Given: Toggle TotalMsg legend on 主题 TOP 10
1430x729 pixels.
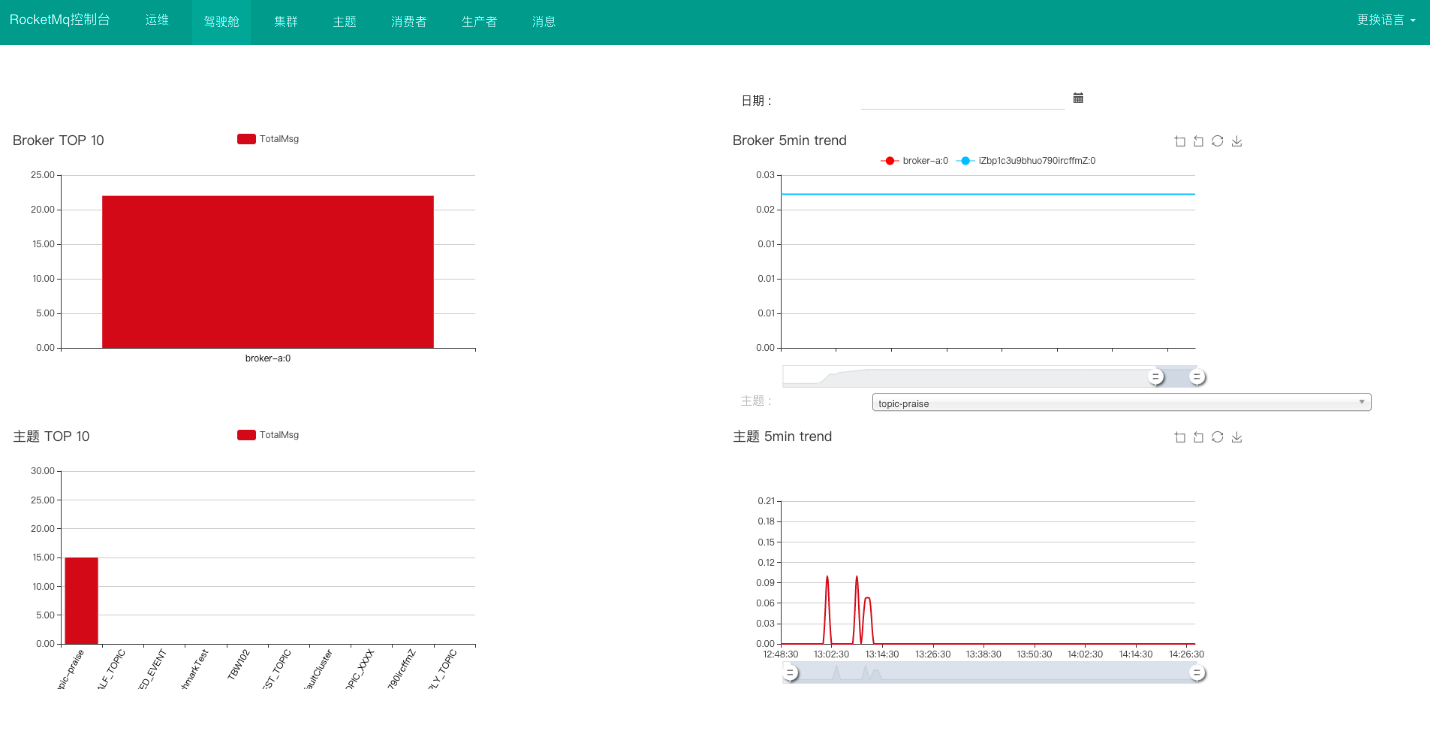Looking at the screenshot, I should coord(268,435).
